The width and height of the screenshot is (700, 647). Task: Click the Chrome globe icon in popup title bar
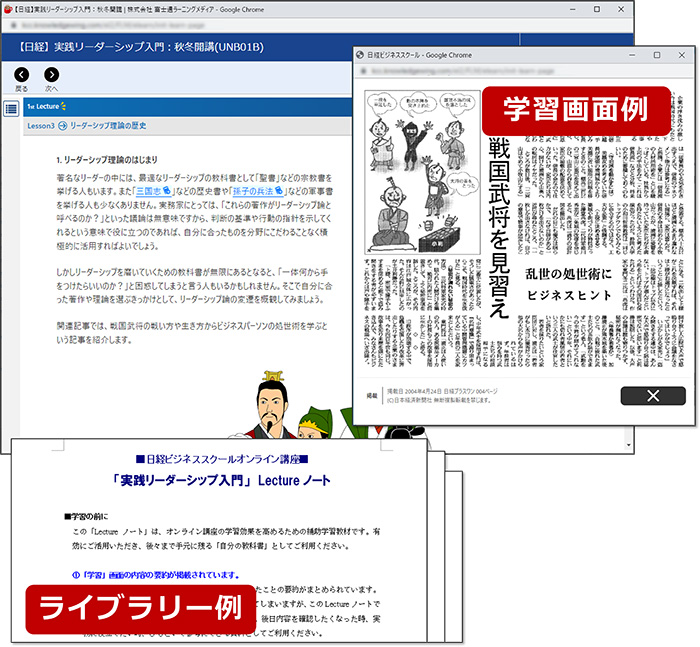(360, 55)
